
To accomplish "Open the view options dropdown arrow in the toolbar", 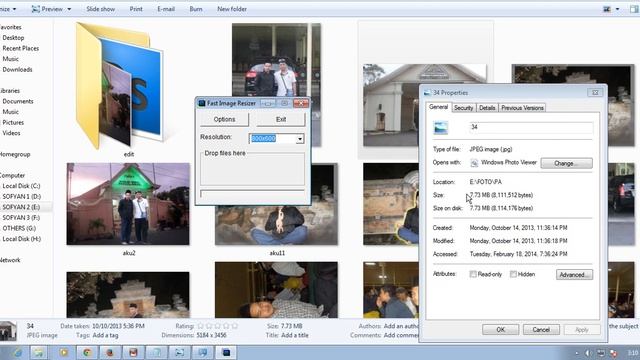I will coord(617,9).
